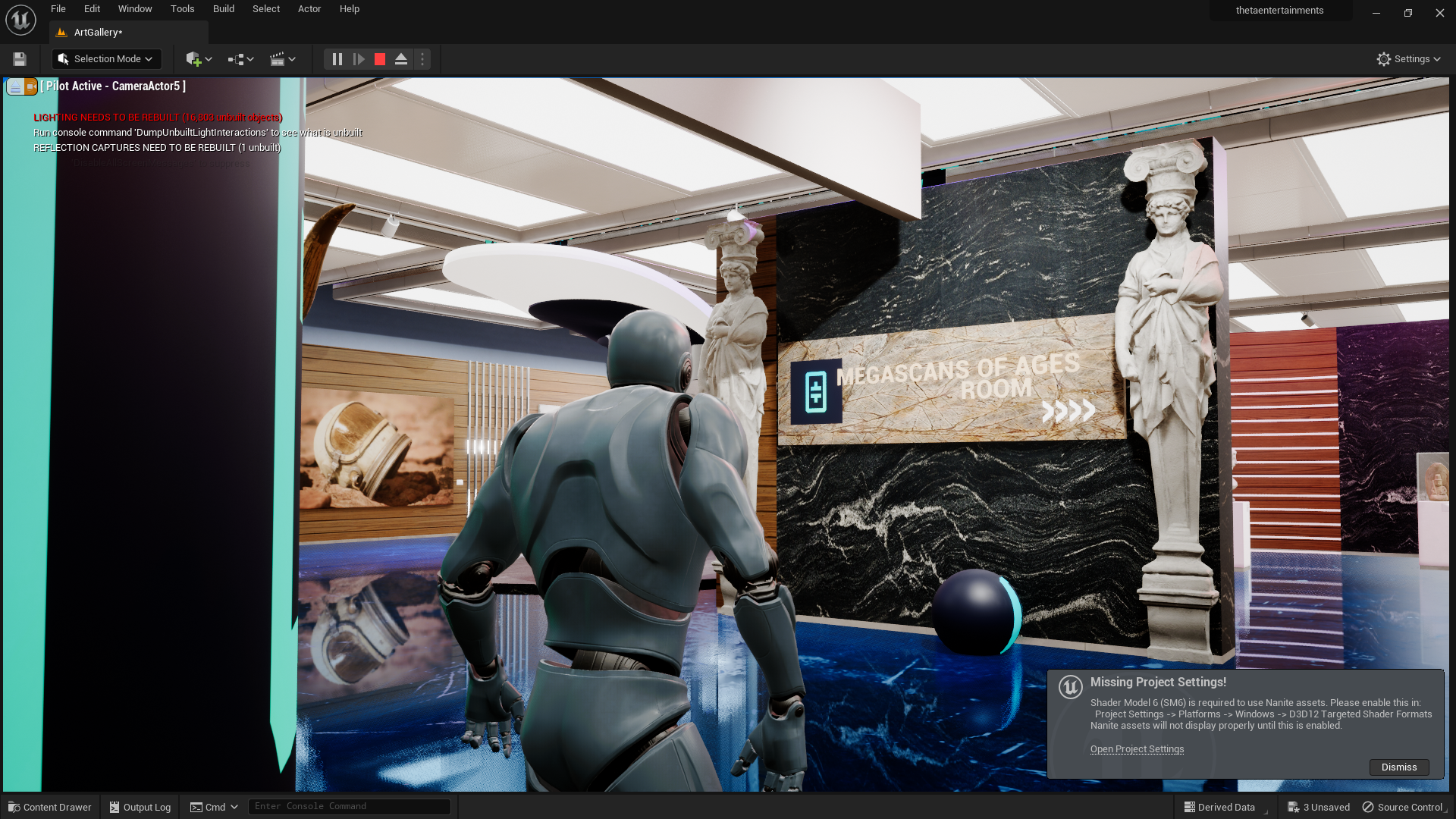Click the frame skip advance icon

[359, 59]
